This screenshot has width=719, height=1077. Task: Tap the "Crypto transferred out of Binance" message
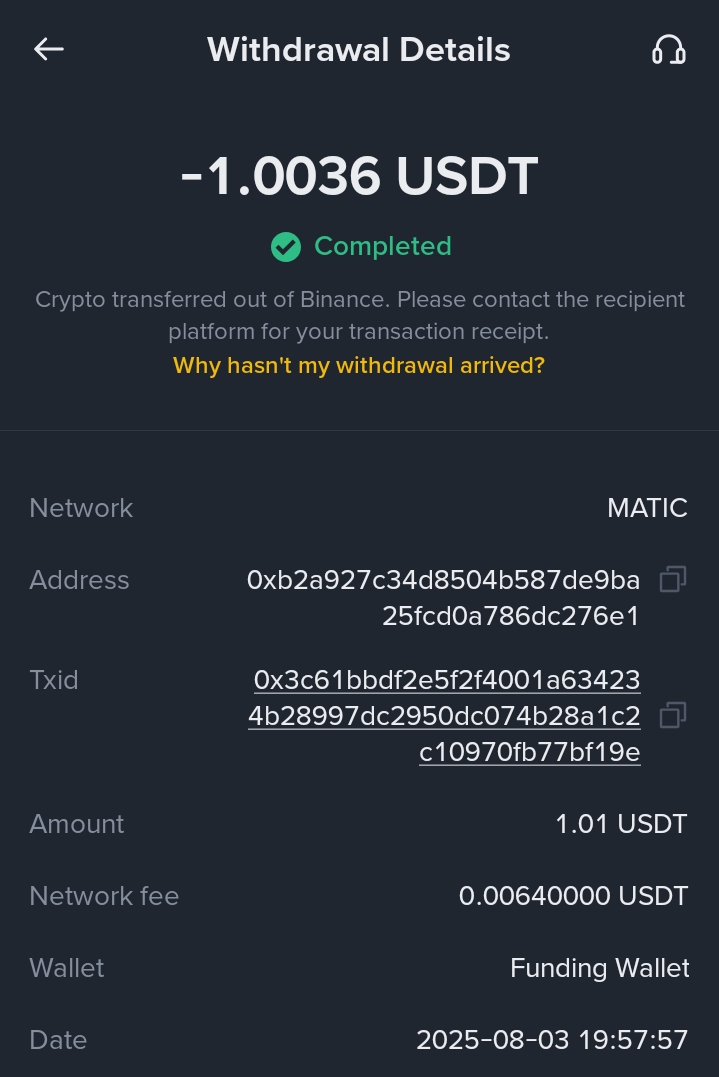click(359, 314)
